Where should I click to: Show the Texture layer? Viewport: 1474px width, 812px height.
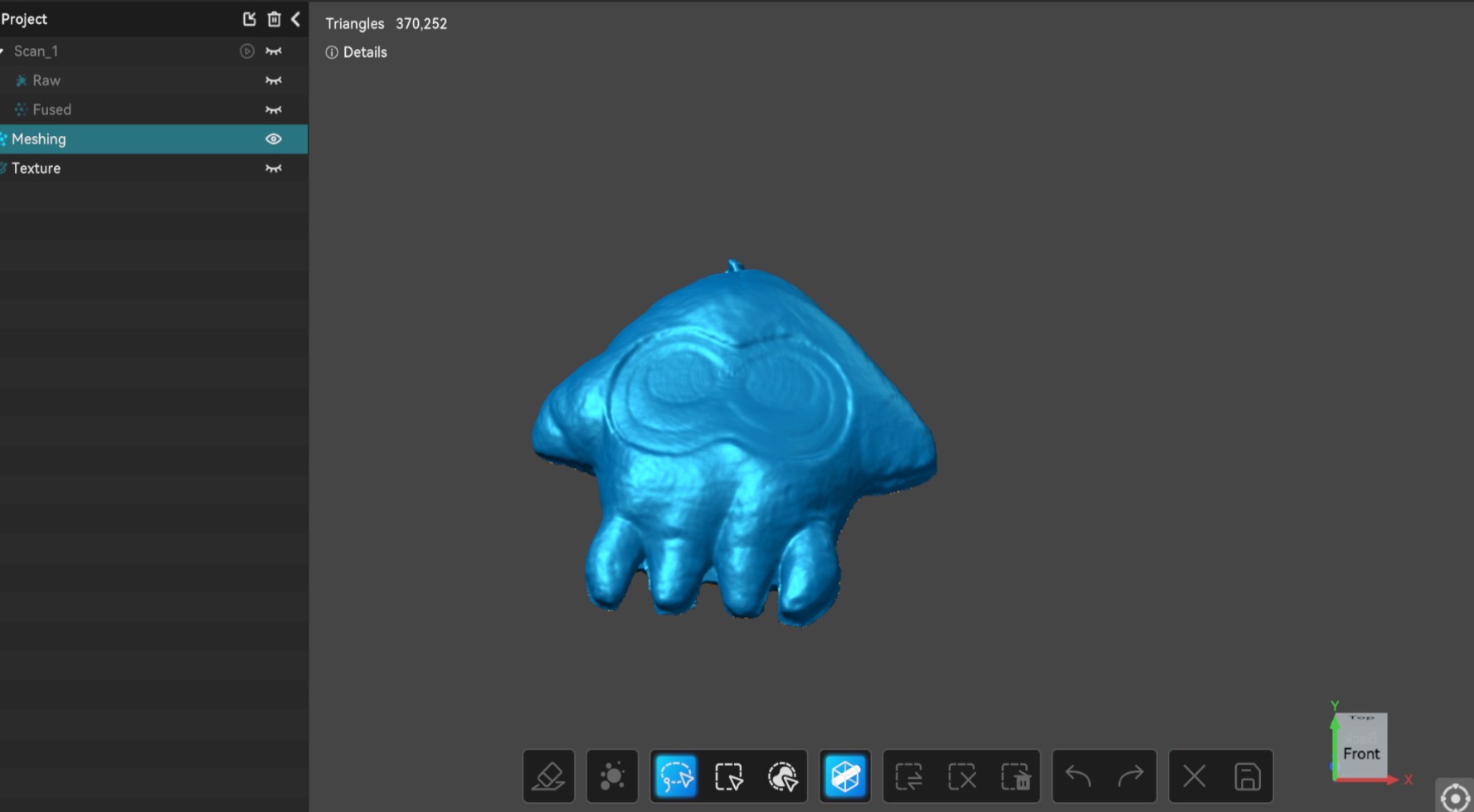(273, 168)
